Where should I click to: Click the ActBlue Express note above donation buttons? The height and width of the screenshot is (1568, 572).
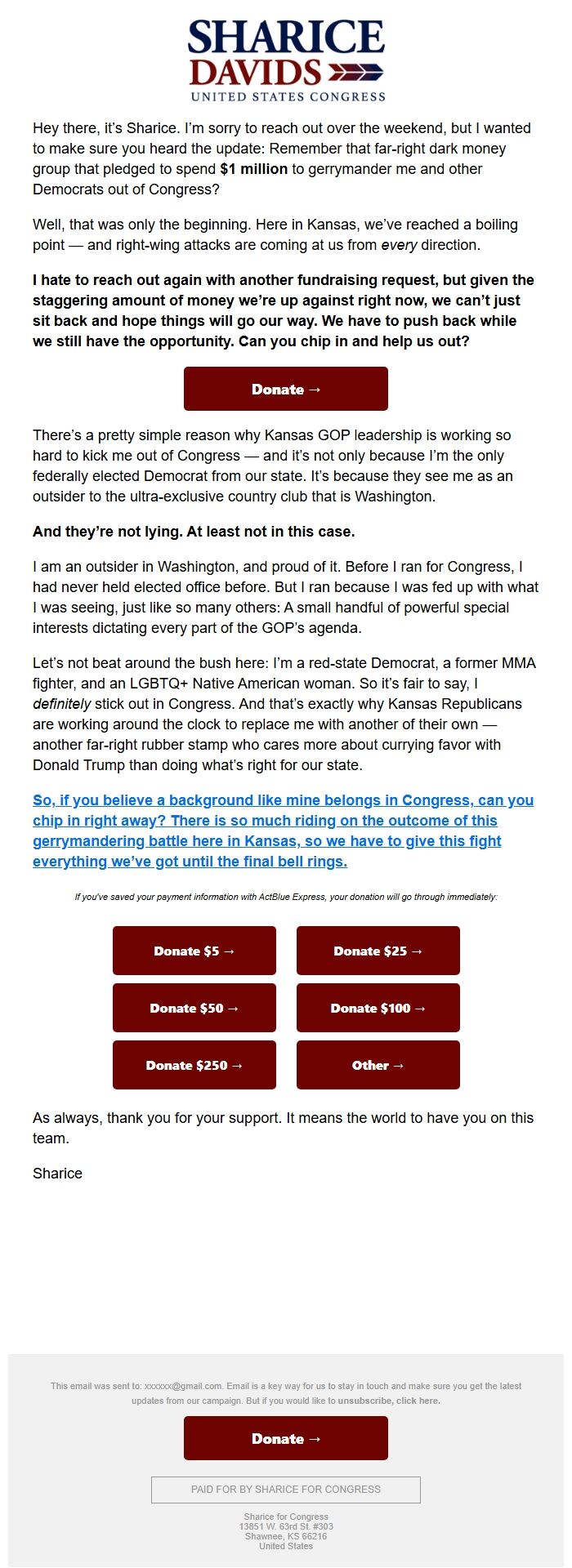click(285, 896)
